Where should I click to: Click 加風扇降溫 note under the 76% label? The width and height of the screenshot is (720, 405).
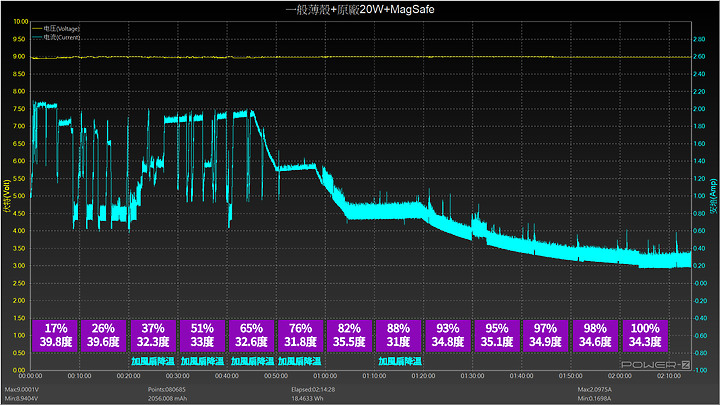(x=299, y=361)
